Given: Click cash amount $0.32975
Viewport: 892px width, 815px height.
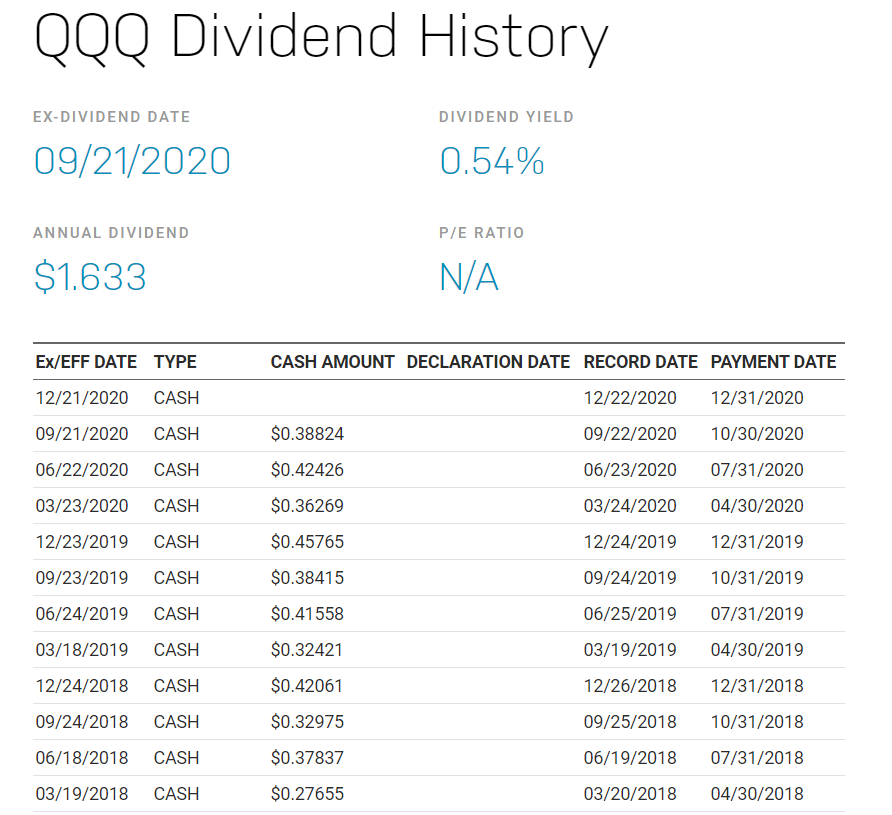Looking at the screenshot, I should pyautogui.click(x=307, y=722).
